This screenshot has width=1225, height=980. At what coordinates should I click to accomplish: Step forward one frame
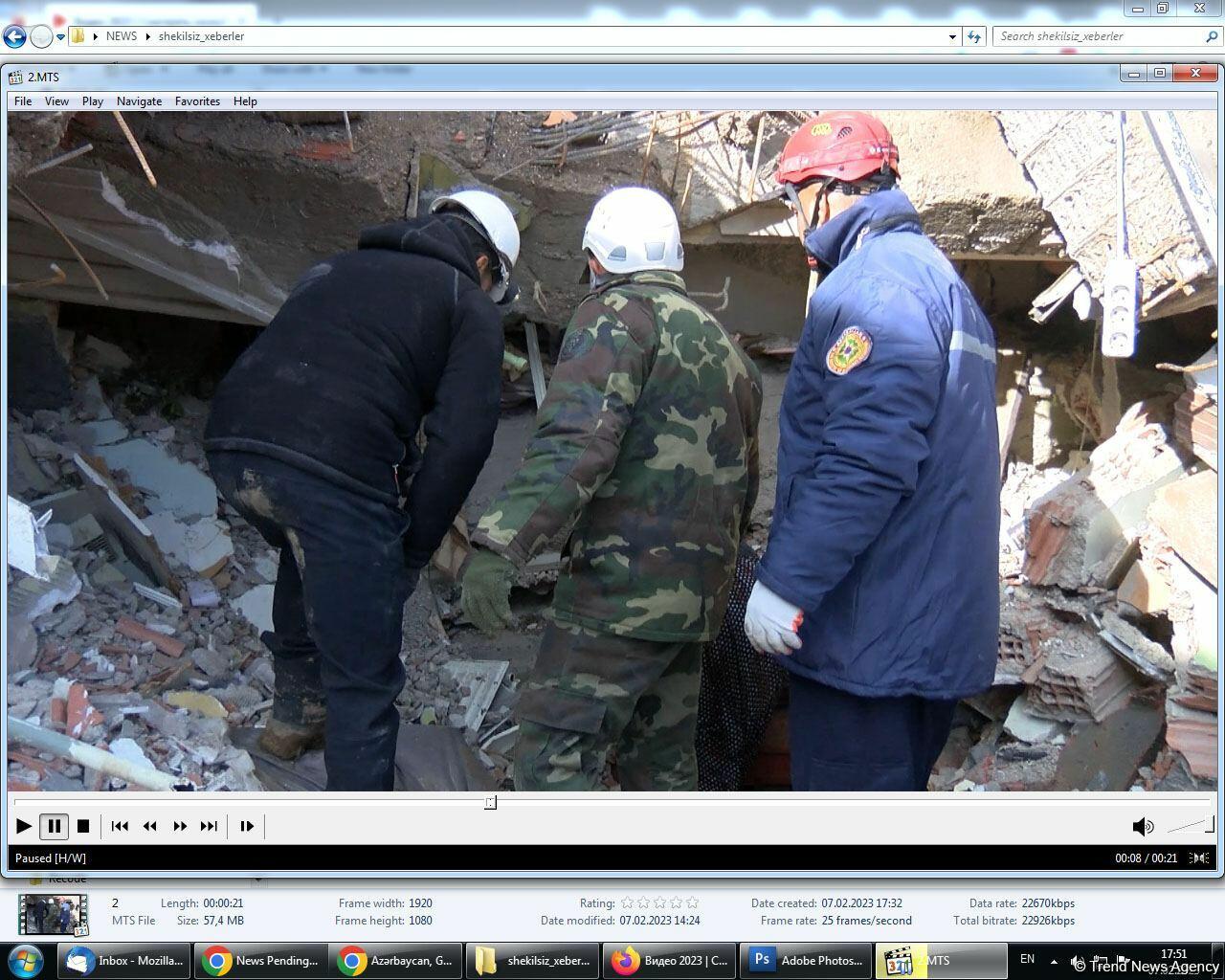point(247,826)
